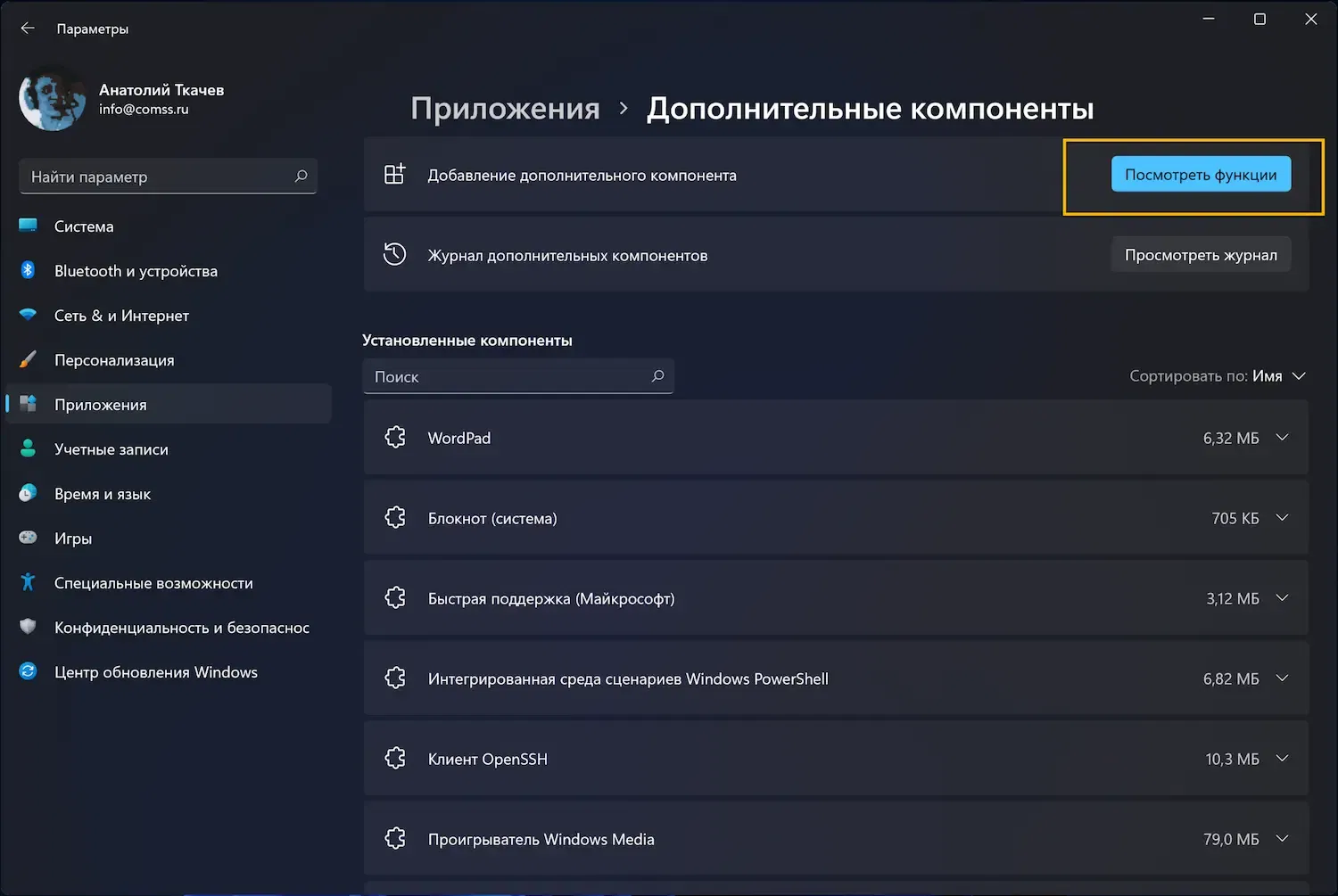Click the Блокнот (система) puzzle icon

[395, 517]
